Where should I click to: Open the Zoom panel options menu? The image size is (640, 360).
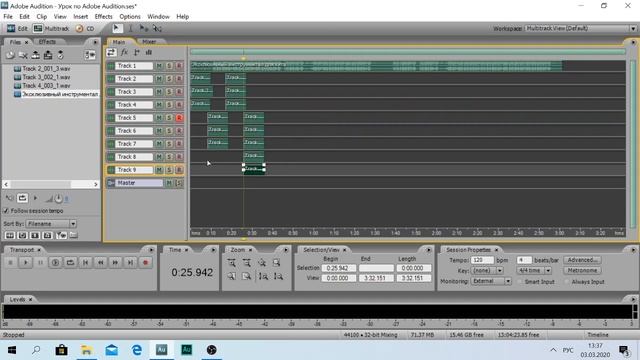click(286, 250)
